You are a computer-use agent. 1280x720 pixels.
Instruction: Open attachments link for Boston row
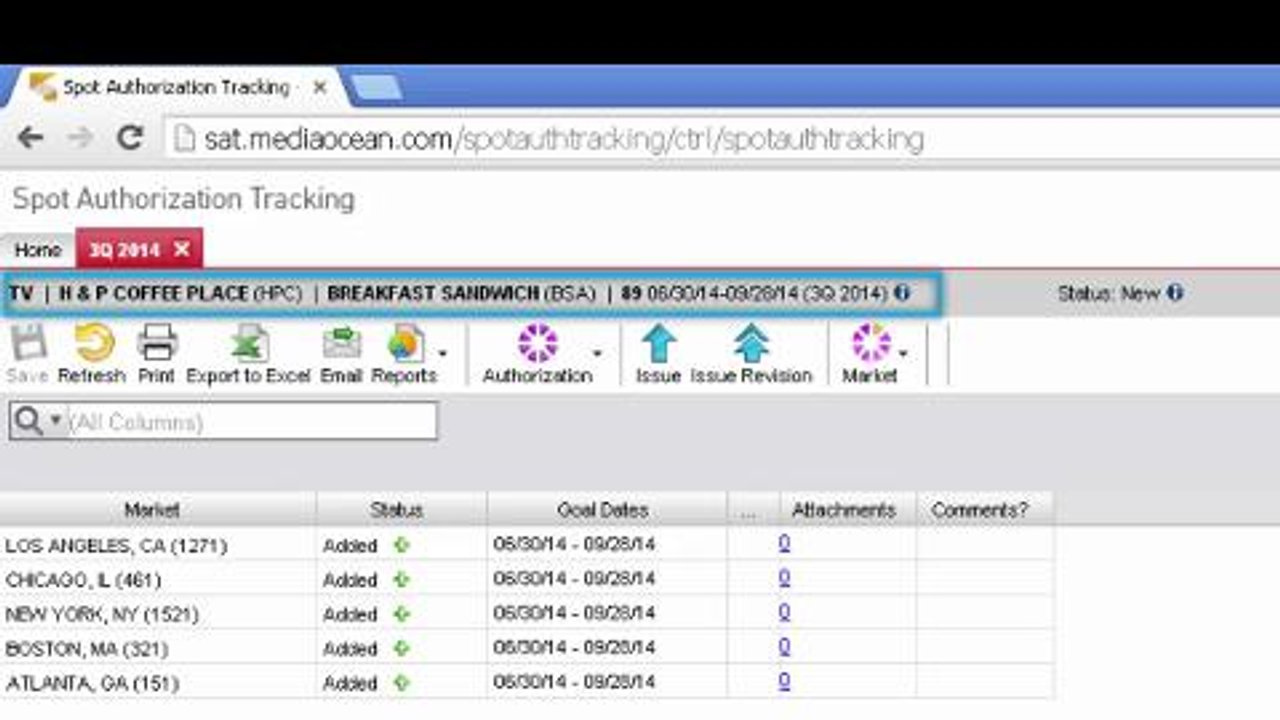pos(784,646)
